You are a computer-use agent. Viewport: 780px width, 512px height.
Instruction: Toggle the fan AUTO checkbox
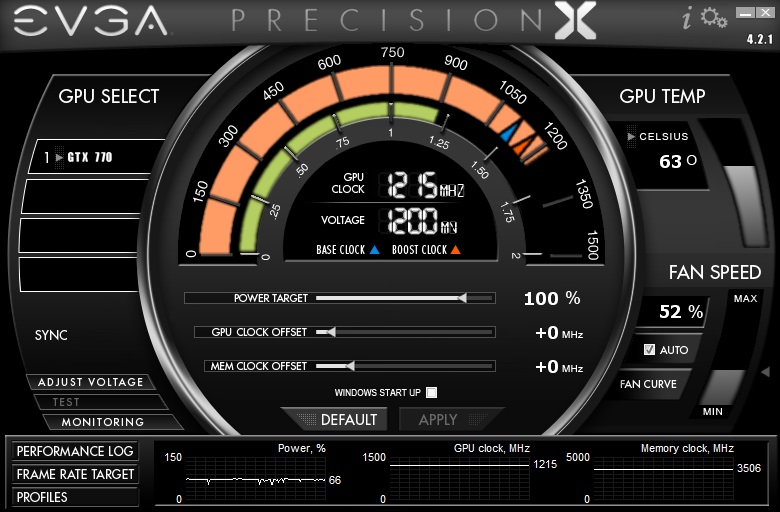click(x=649, y=350)
